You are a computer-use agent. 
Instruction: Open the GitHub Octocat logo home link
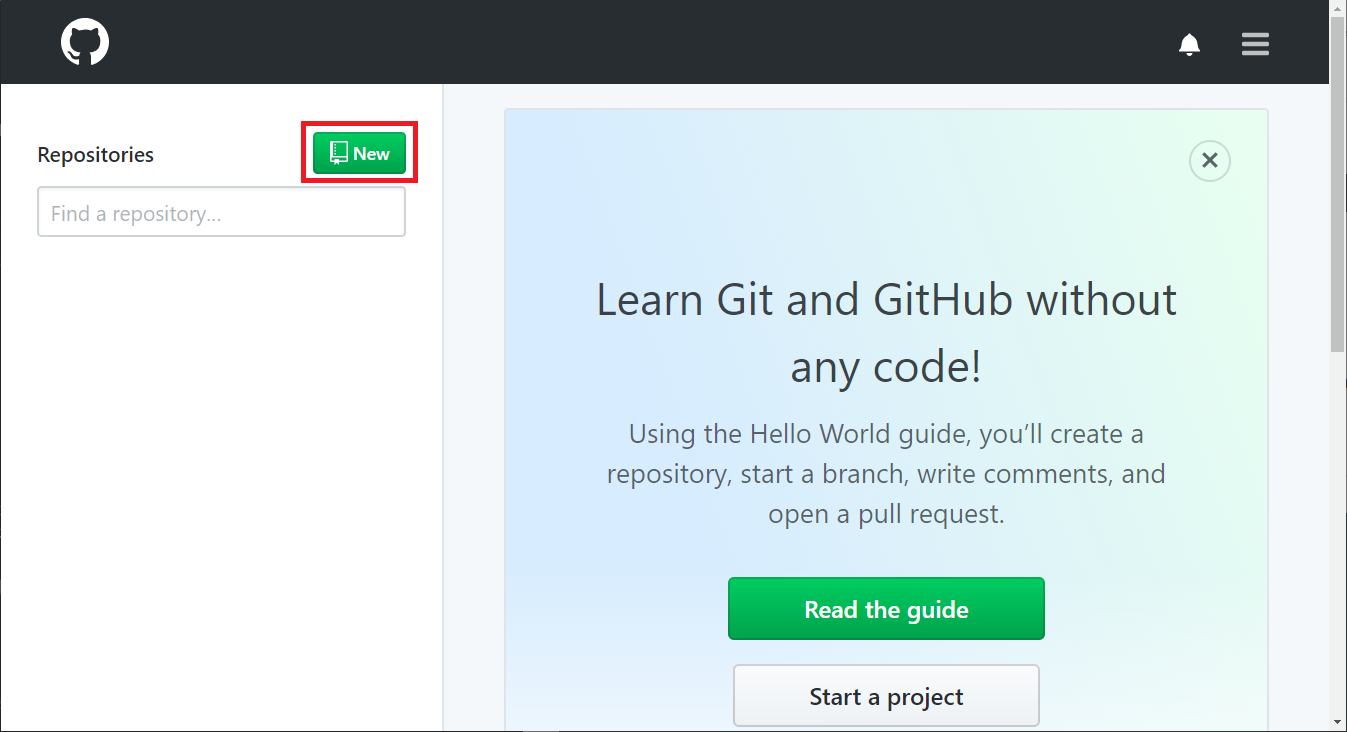85,44
